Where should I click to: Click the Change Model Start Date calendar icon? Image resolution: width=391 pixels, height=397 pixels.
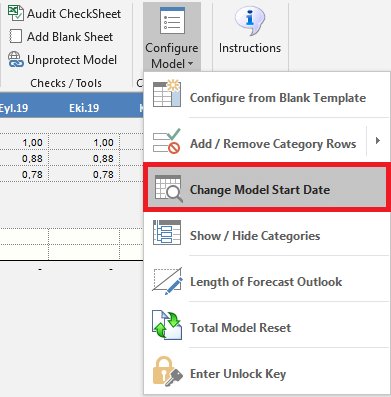point(169,189)
